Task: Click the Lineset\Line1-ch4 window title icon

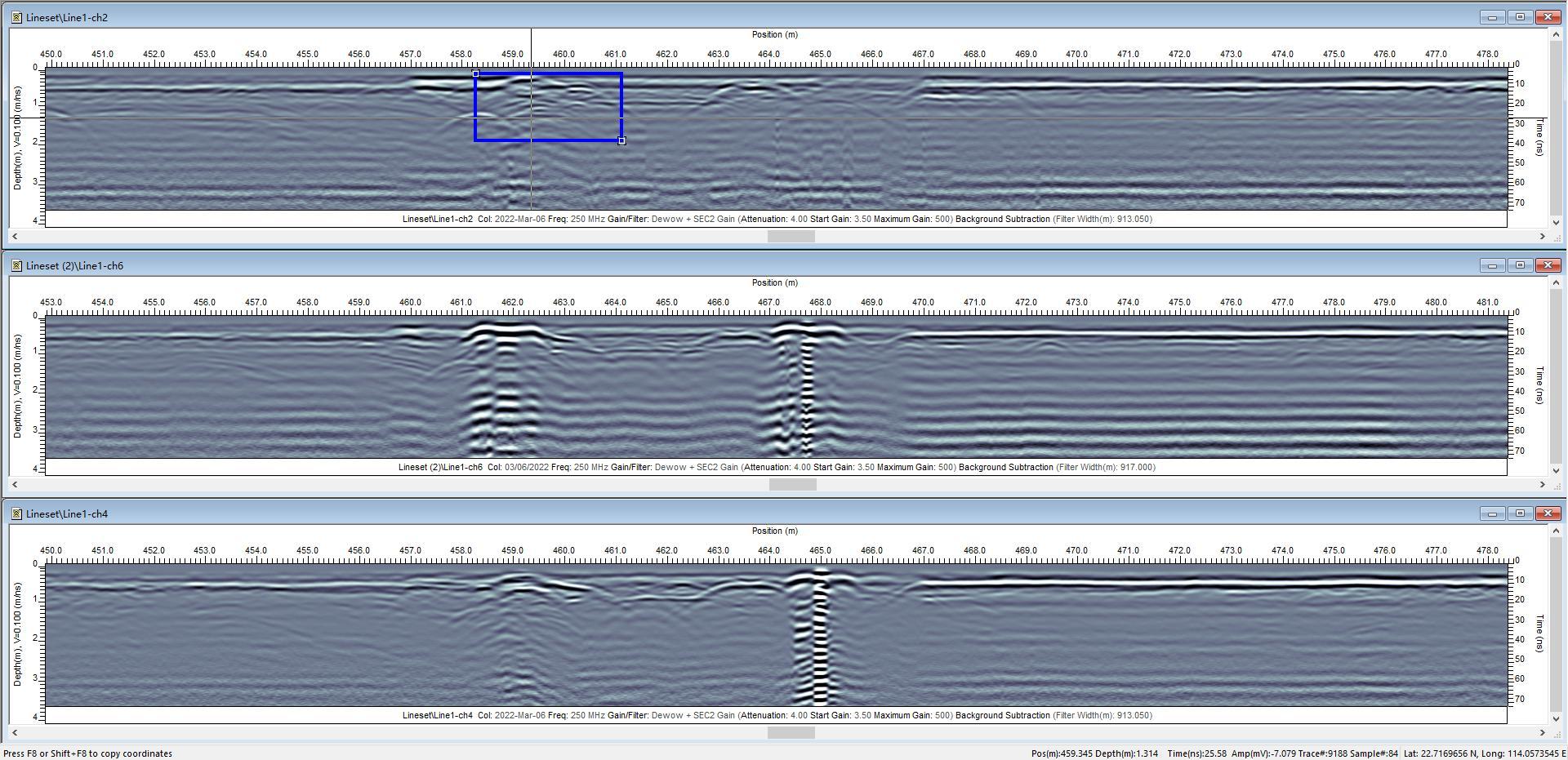Action: (x=16, y=513)
